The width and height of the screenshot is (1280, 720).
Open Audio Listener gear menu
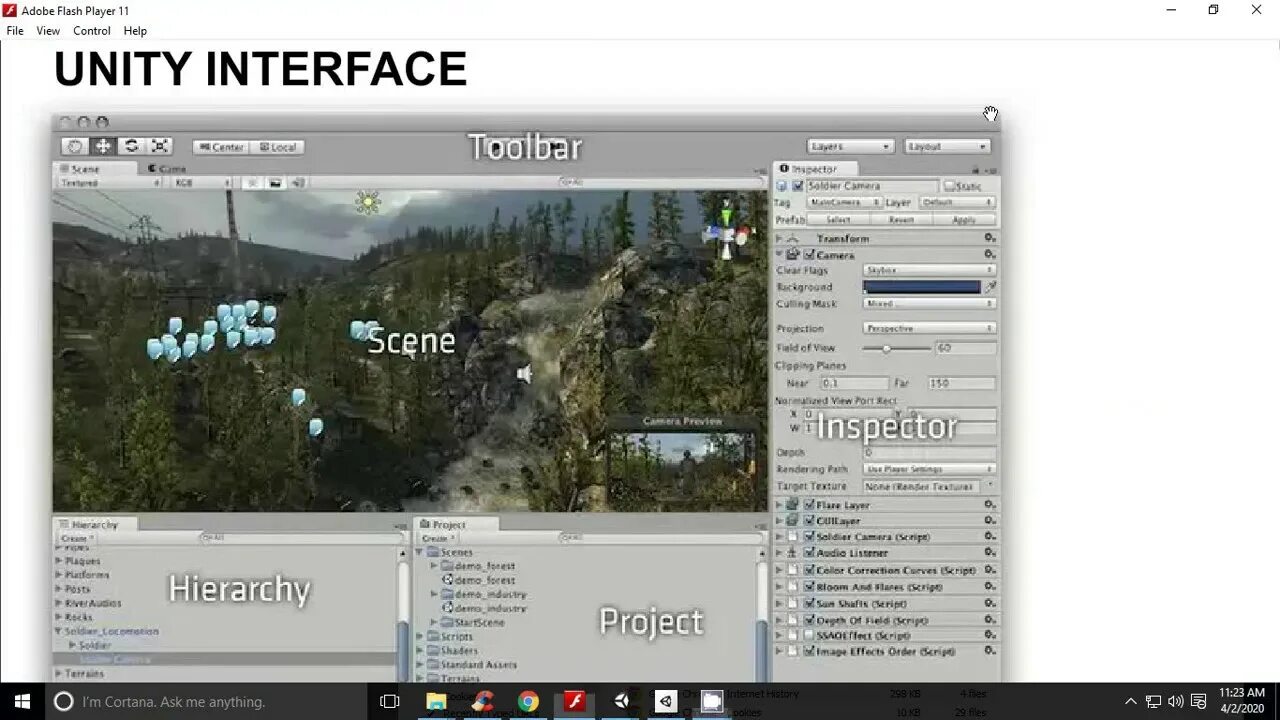[x=989, y=553]
